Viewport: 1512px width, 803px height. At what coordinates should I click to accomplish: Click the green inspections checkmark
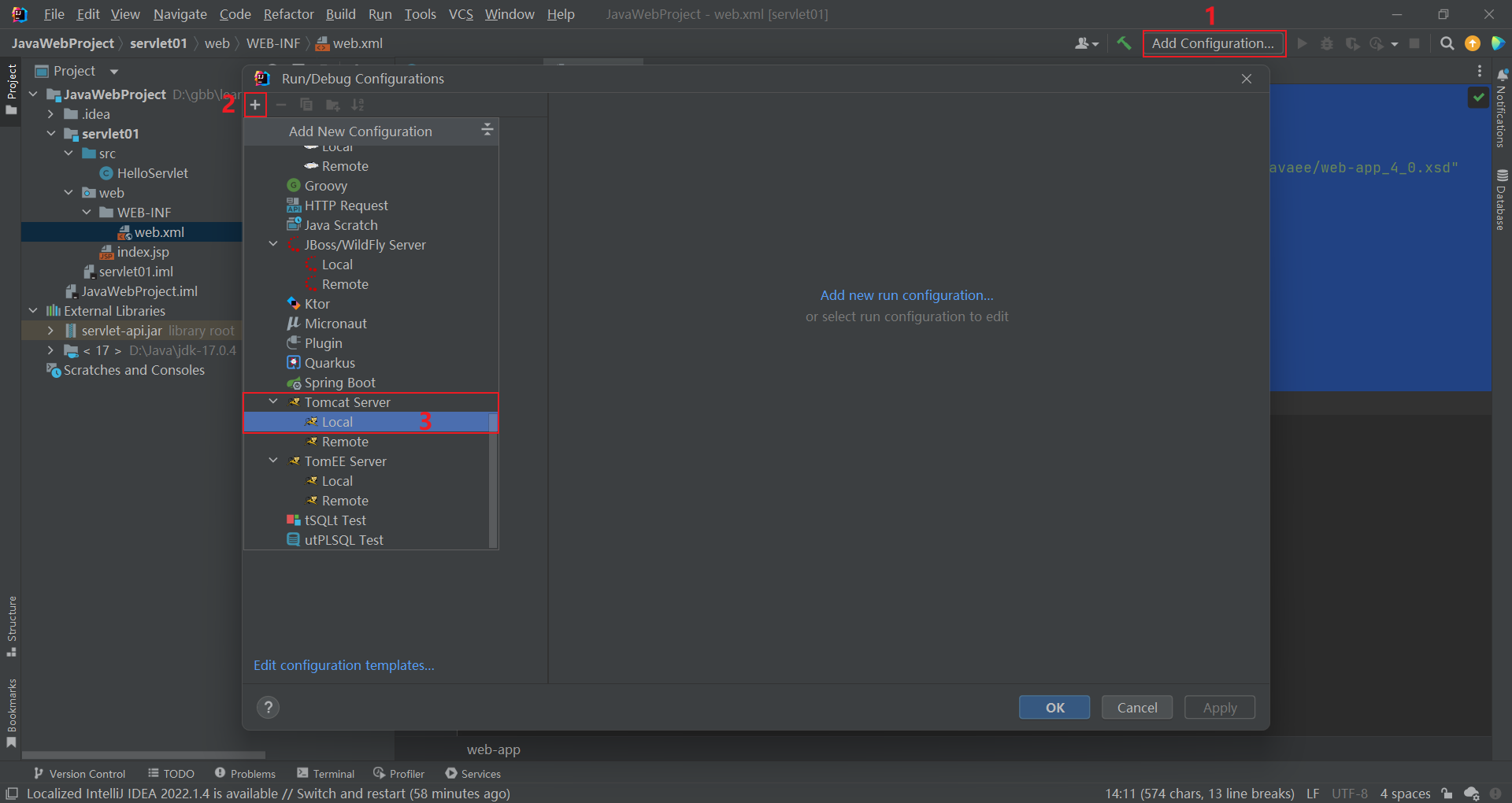[x=1478, y=97]
